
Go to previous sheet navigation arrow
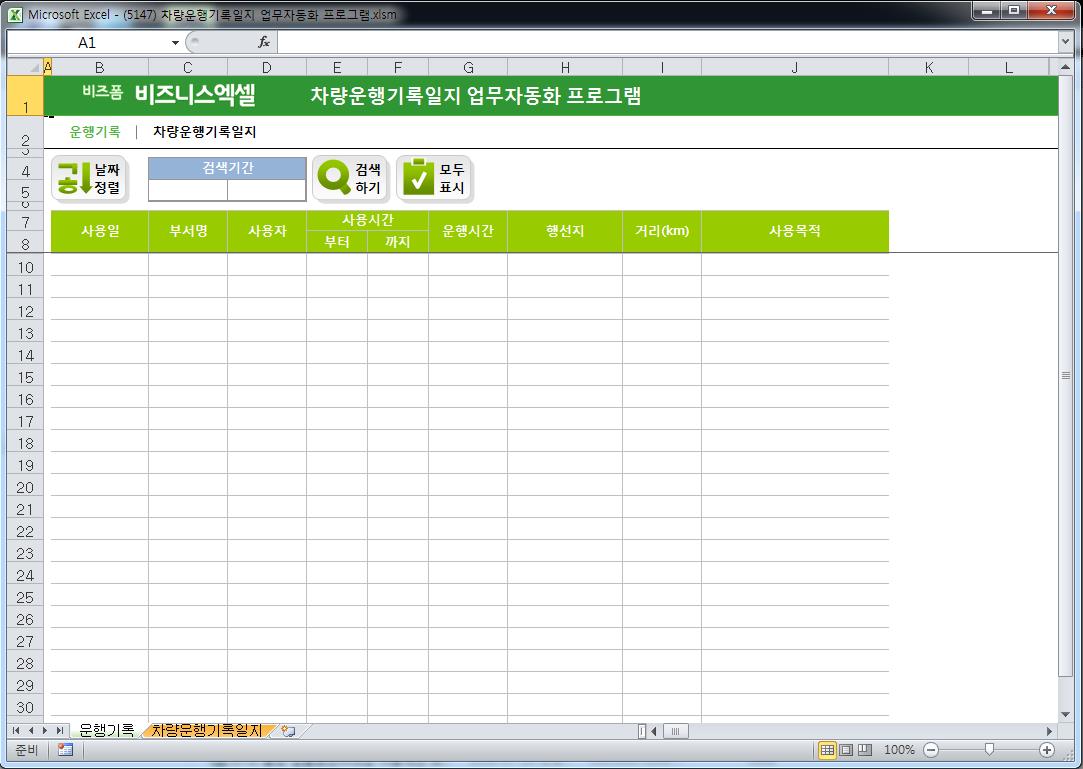coord(30,730)
